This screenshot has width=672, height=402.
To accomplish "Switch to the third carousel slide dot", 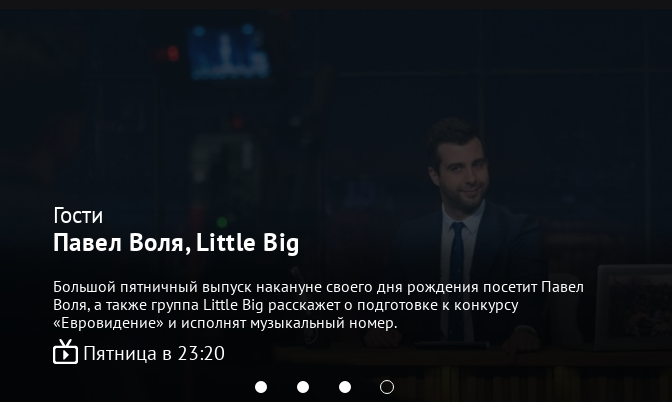I will [x=345, y=387].
